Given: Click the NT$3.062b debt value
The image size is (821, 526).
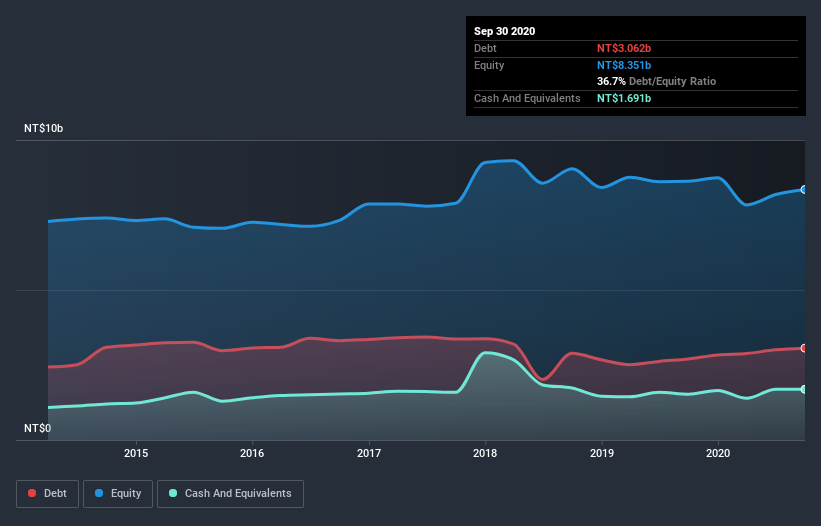Looking at the screenshot, I should click(x=624, y=48).
